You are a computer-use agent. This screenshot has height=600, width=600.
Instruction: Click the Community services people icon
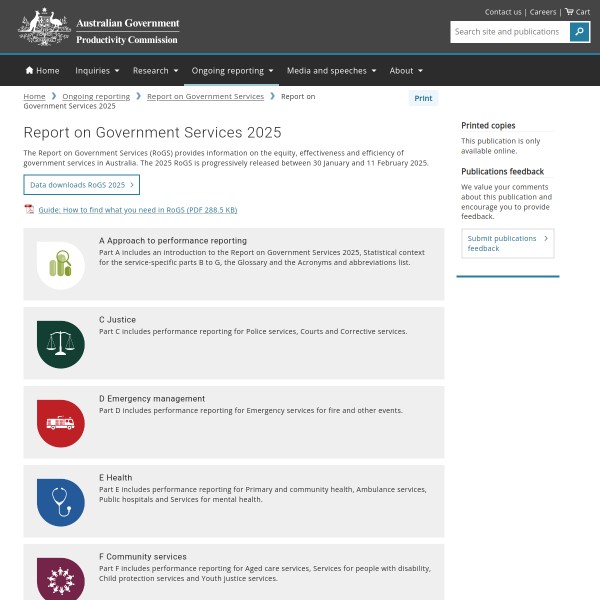[61, 579]
